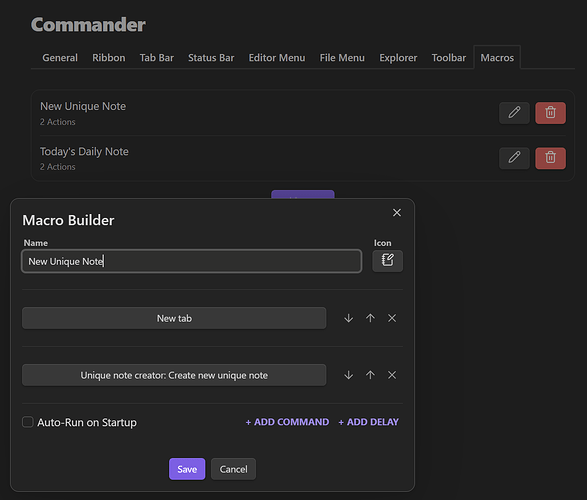Remove the New tab command
This screenshot has width=587, height=500.
pos(392,318)
